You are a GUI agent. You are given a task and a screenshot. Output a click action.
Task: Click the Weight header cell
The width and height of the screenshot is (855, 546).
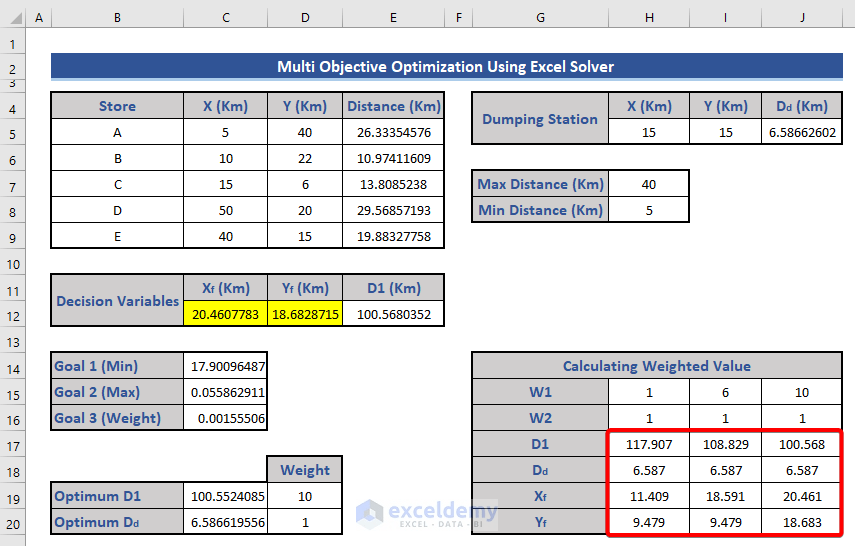(305, 470)
